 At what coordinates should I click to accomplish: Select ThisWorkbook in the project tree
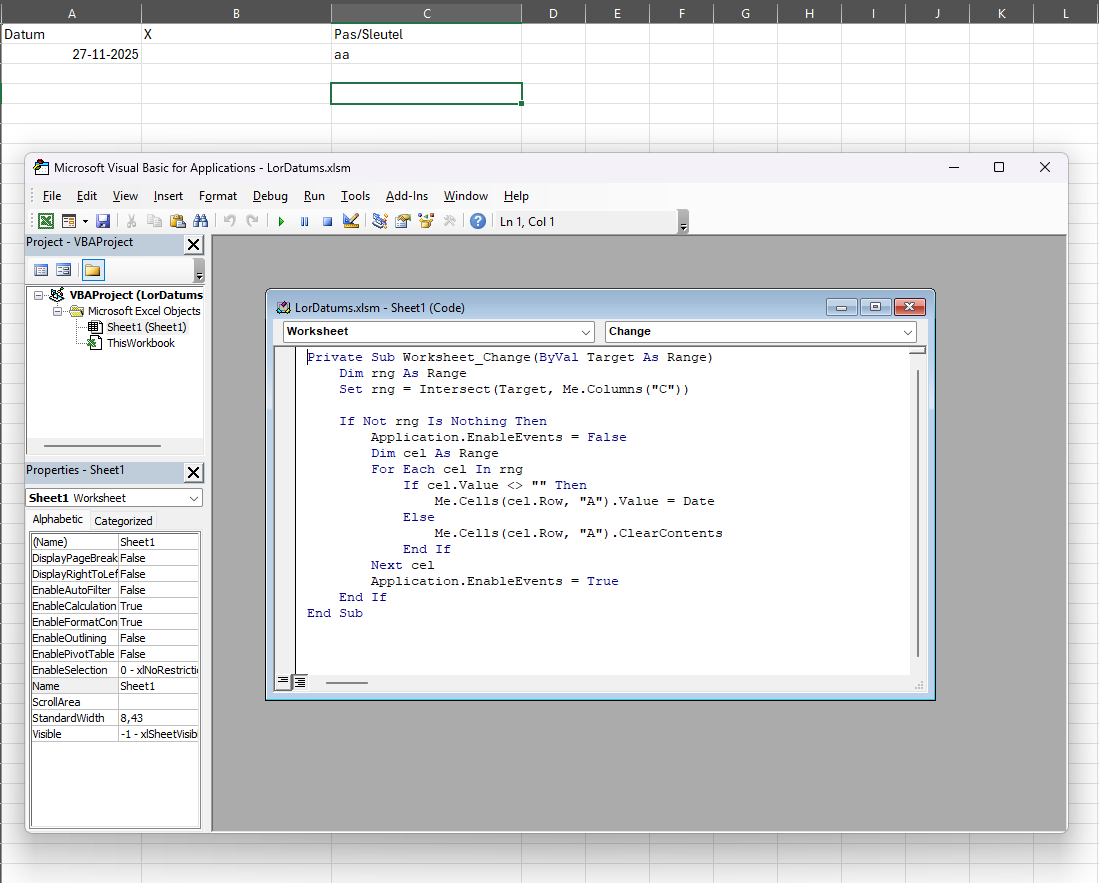tap(140, 343)
